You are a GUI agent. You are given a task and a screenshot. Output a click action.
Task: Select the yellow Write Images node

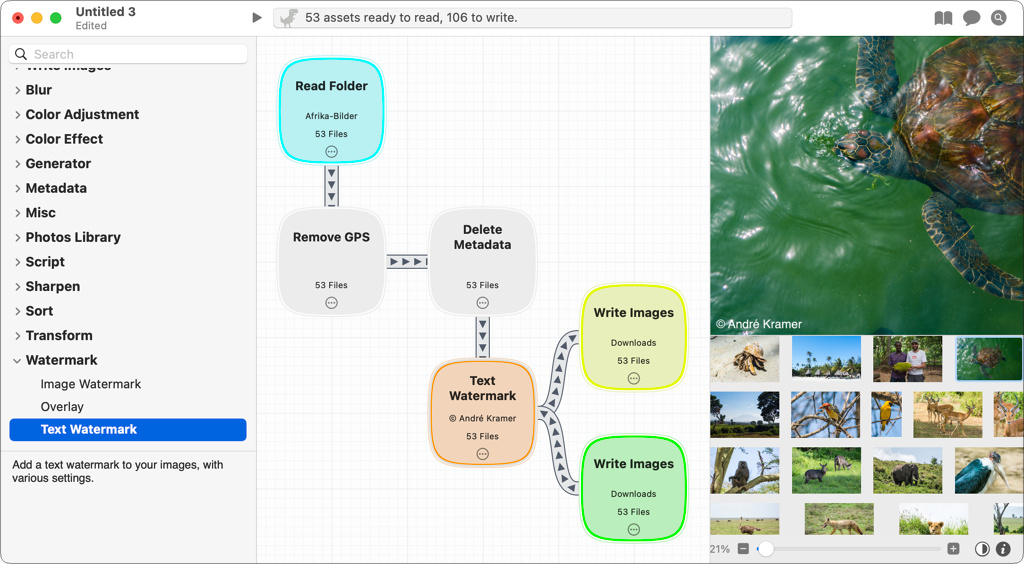633,337
